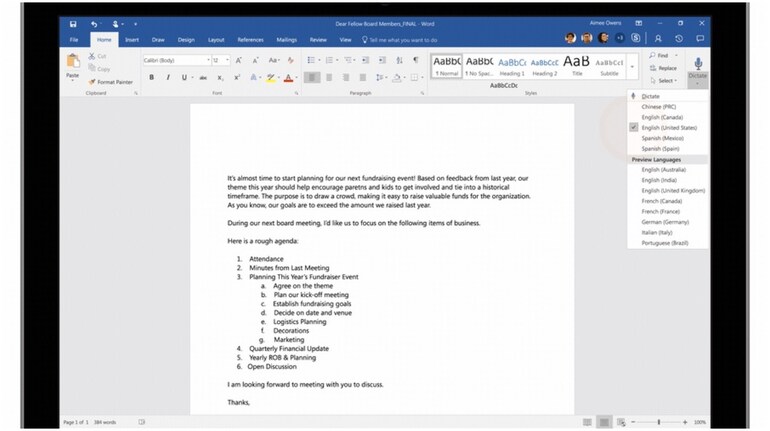Apply the Heading 1 style

[512, 65]
